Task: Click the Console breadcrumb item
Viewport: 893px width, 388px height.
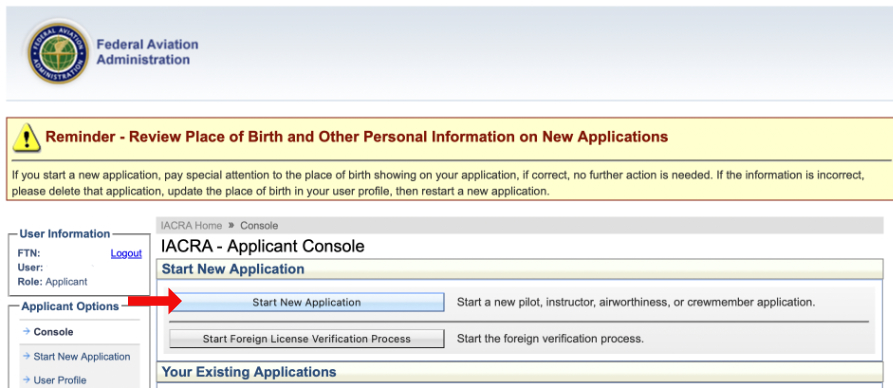Action: tap(259, 226)
